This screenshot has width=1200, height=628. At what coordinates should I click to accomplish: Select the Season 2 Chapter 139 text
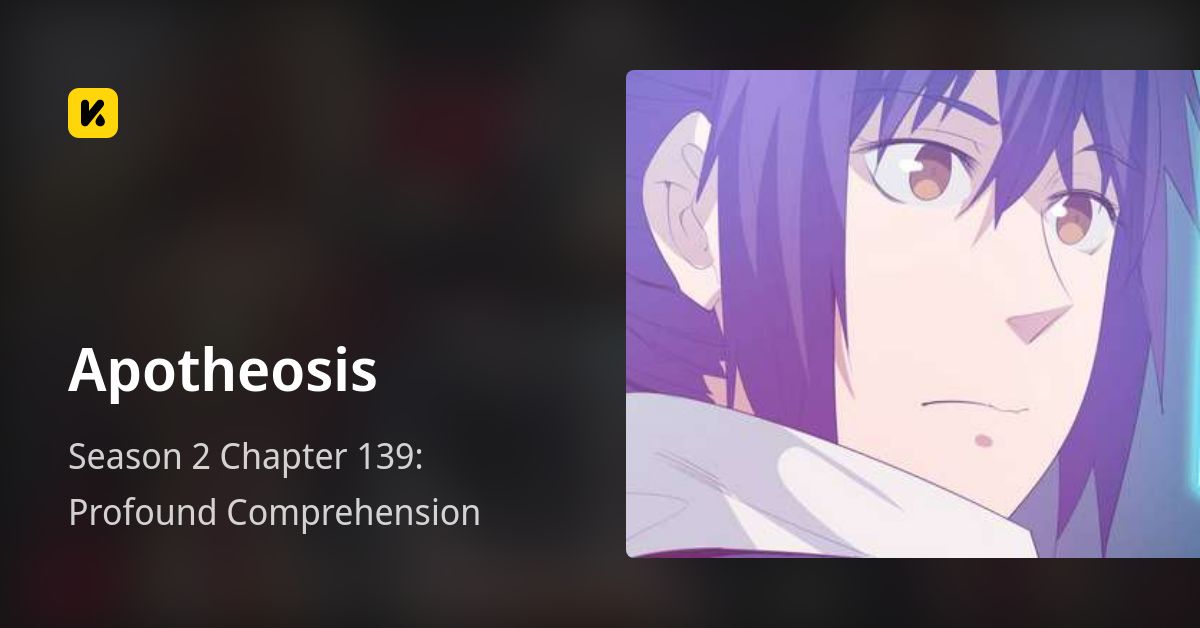click(246, 459)
